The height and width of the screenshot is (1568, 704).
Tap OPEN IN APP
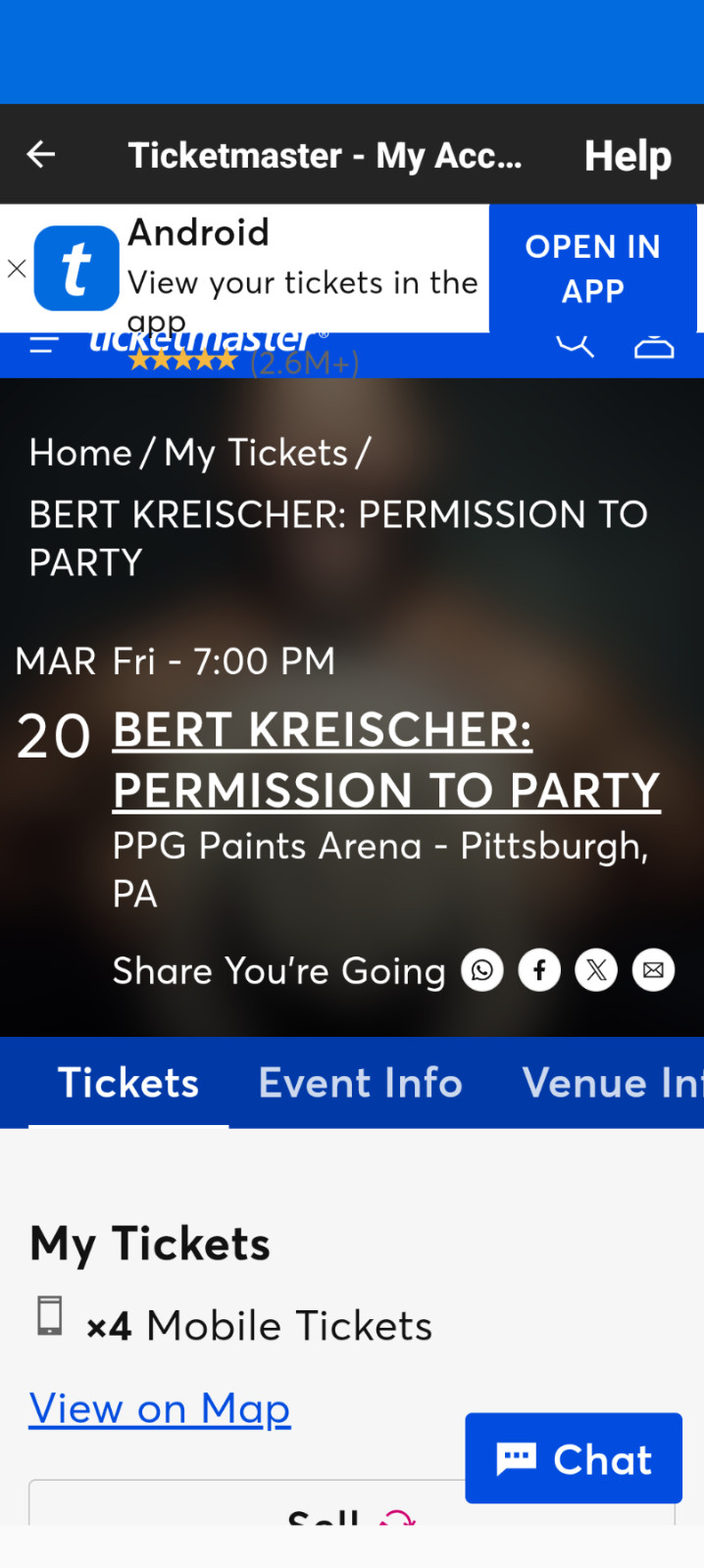click(592, 268)
